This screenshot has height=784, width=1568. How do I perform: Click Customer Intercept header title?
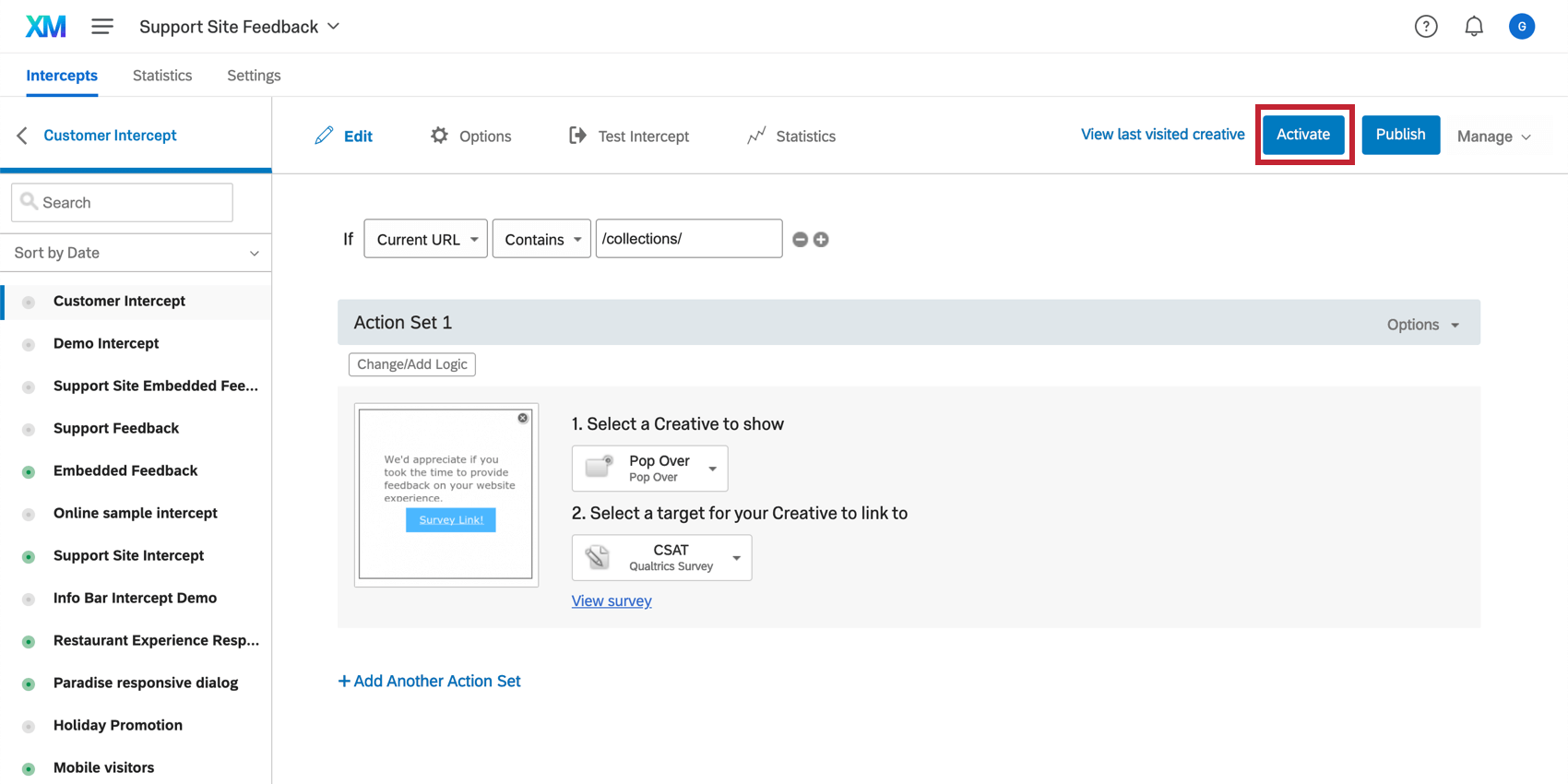(x=111, y=136)
